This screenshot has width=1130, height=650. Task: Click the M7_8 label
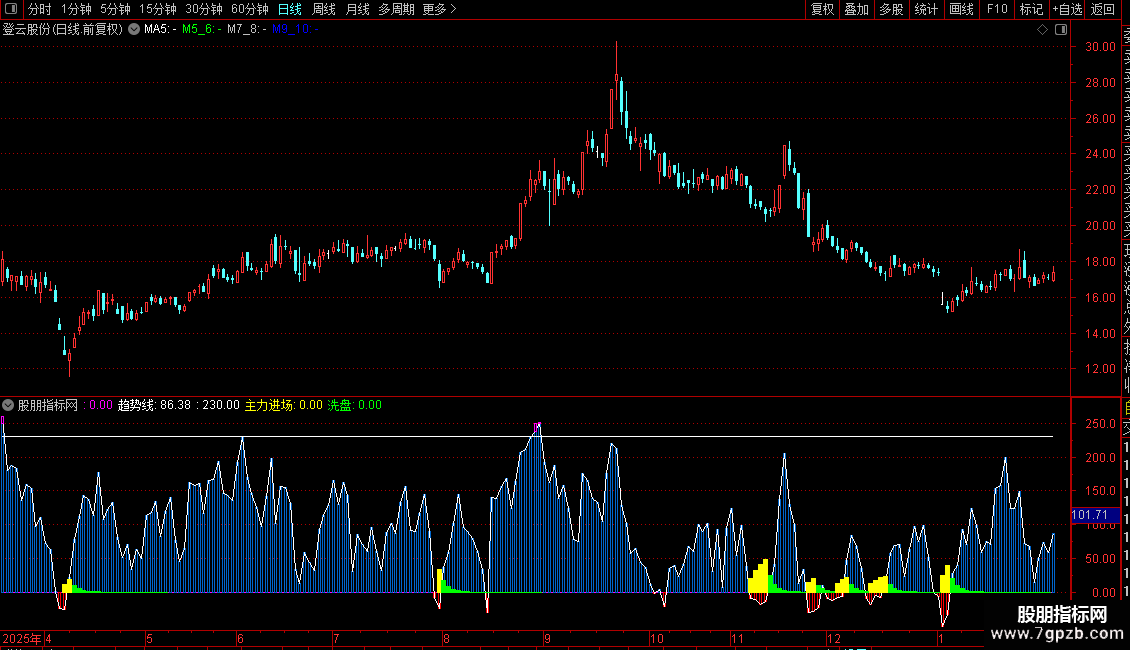(x=246, y=30)
